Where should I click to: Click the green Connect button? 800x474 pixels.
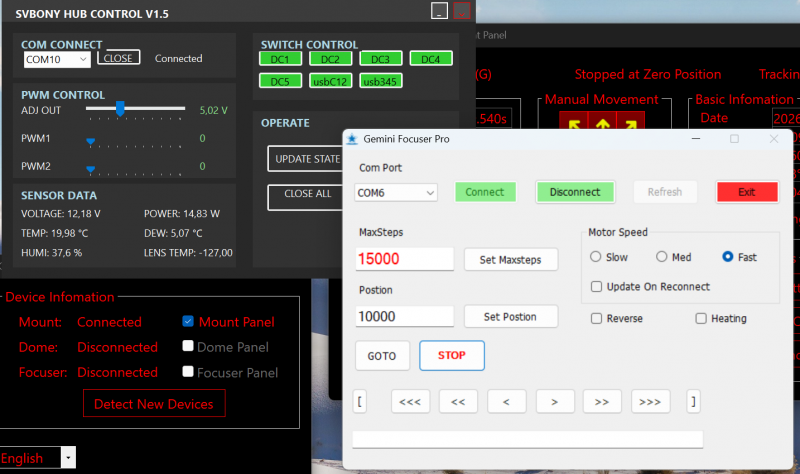485,192
